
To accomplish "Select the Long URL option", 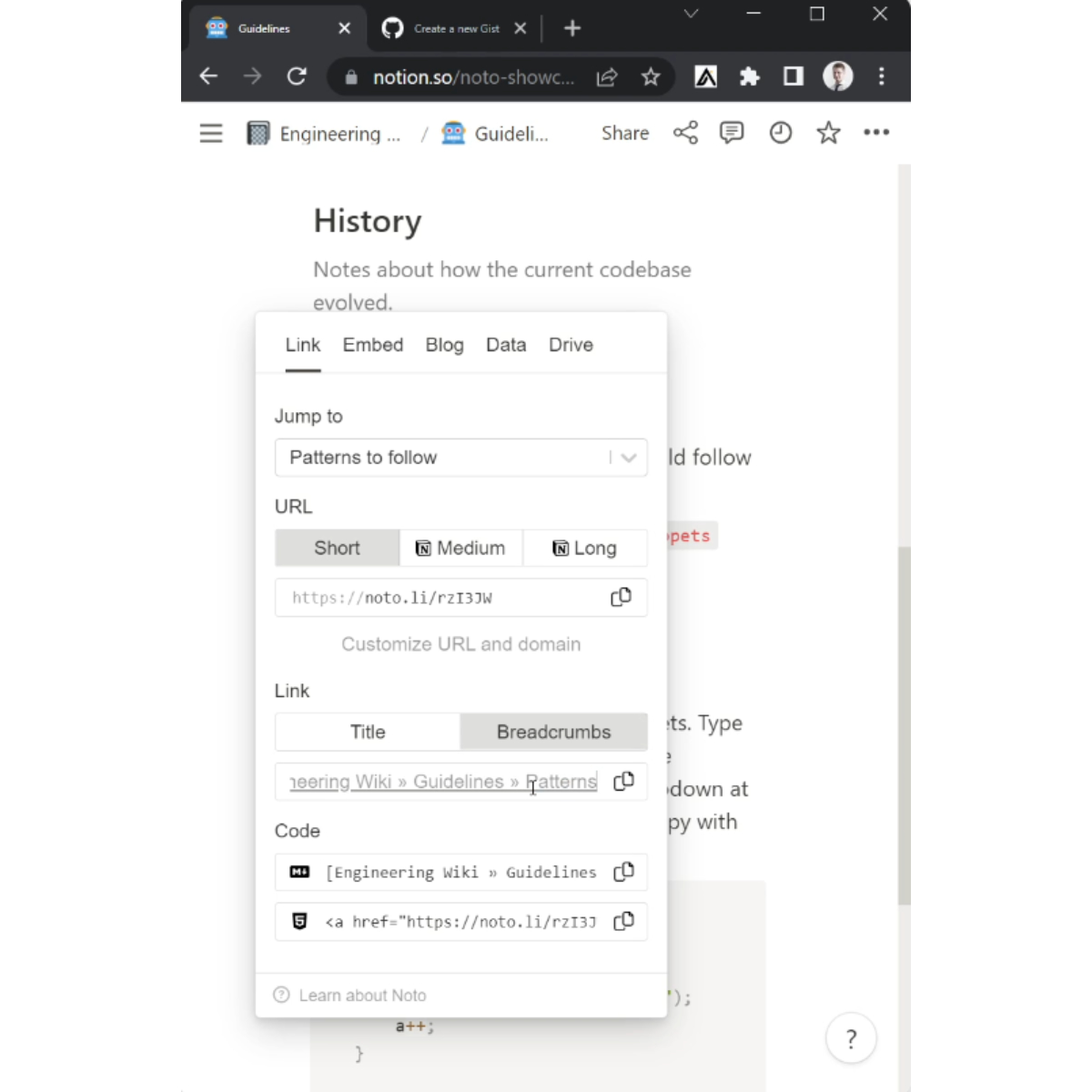I will [x=585, y=548].
